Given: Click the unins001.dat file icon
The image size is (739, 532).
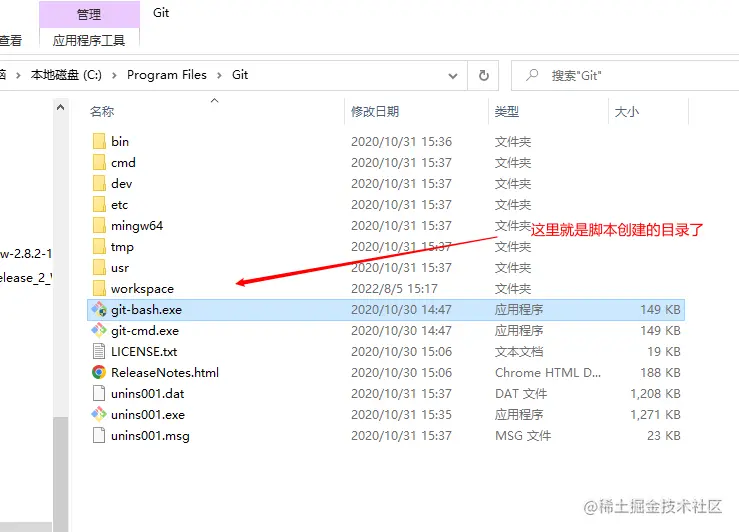Looking at the screenshot, I should click(x=99, y=393).
